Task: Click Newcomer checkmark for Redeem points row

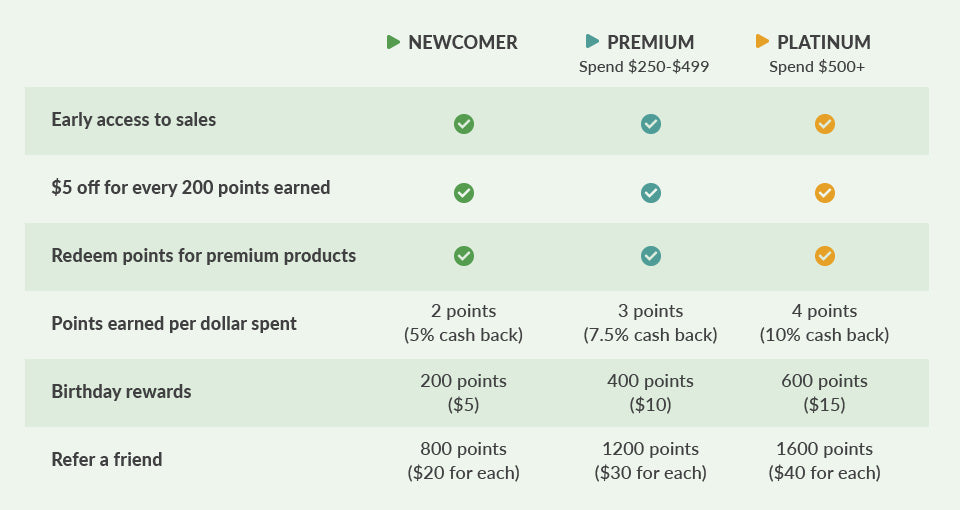Action: coord(464,256)
